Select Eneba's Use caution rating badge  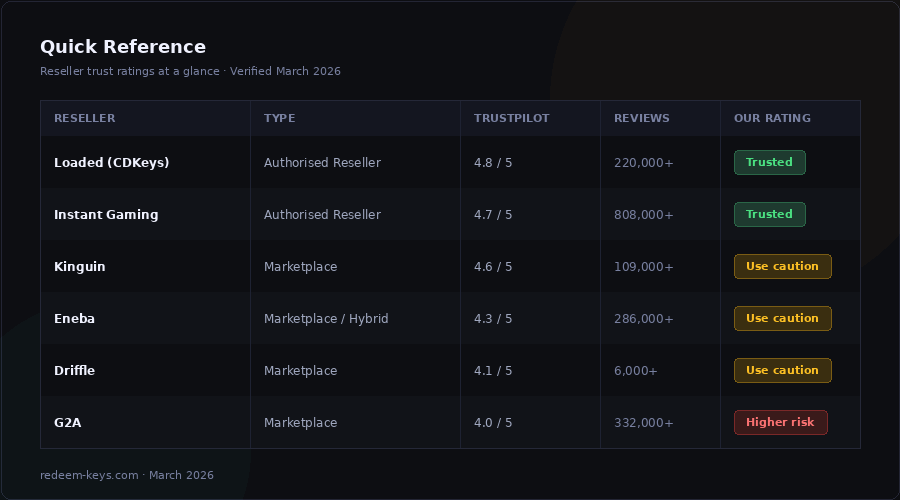point(782,318)
